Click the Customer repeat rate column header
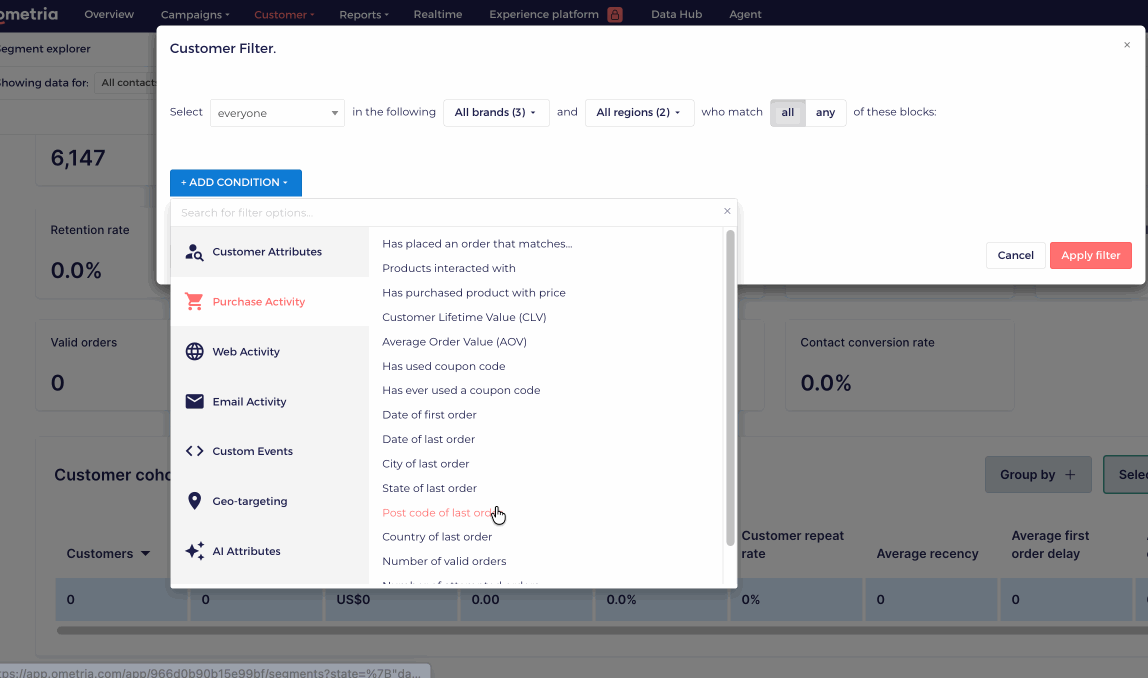Screen dimensions: 1148x678 pyautogui.click(x=792, y=545)
